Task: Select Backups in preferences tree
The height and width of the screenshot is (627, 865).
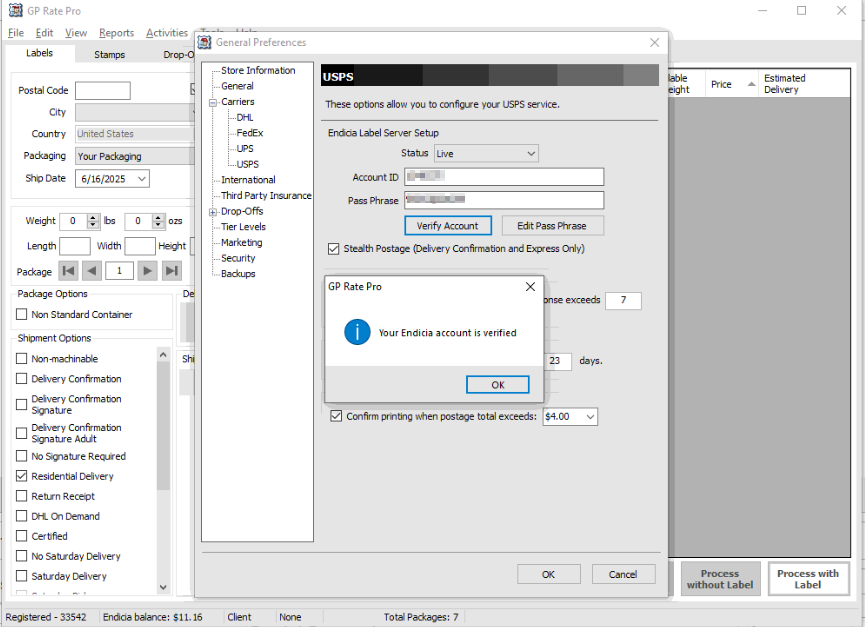Action: click(x=238, y=274)
